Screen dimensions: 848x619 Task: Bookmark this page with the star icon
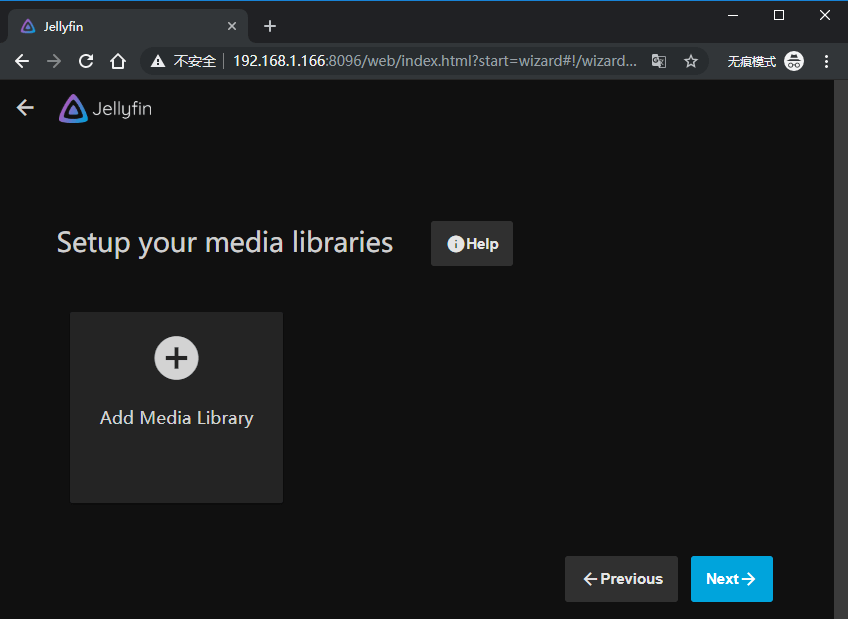(x=690, y=61)
